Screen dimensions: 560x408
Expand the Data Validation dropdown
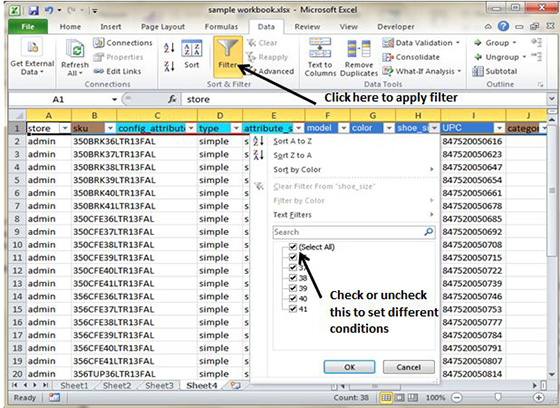458,43
